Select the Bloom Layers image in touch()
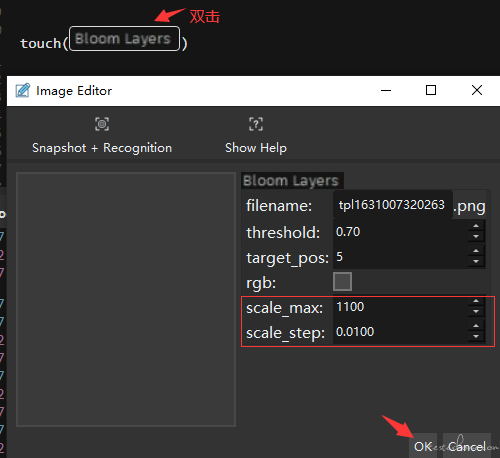Image resolution: width=500 pixels, height=458 pixels. (x=124, y=39)
